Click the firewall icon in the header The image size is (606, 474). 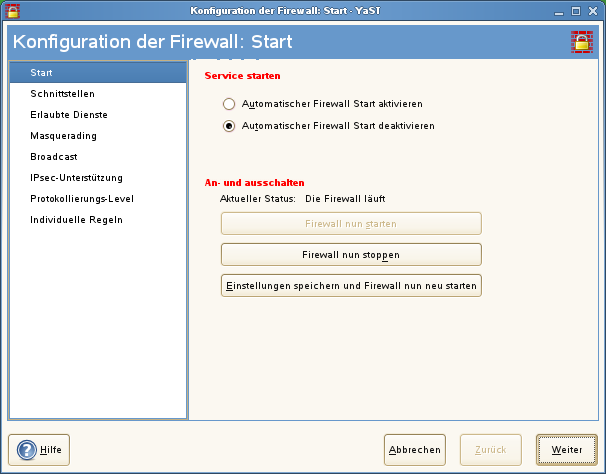pos(581,42)
